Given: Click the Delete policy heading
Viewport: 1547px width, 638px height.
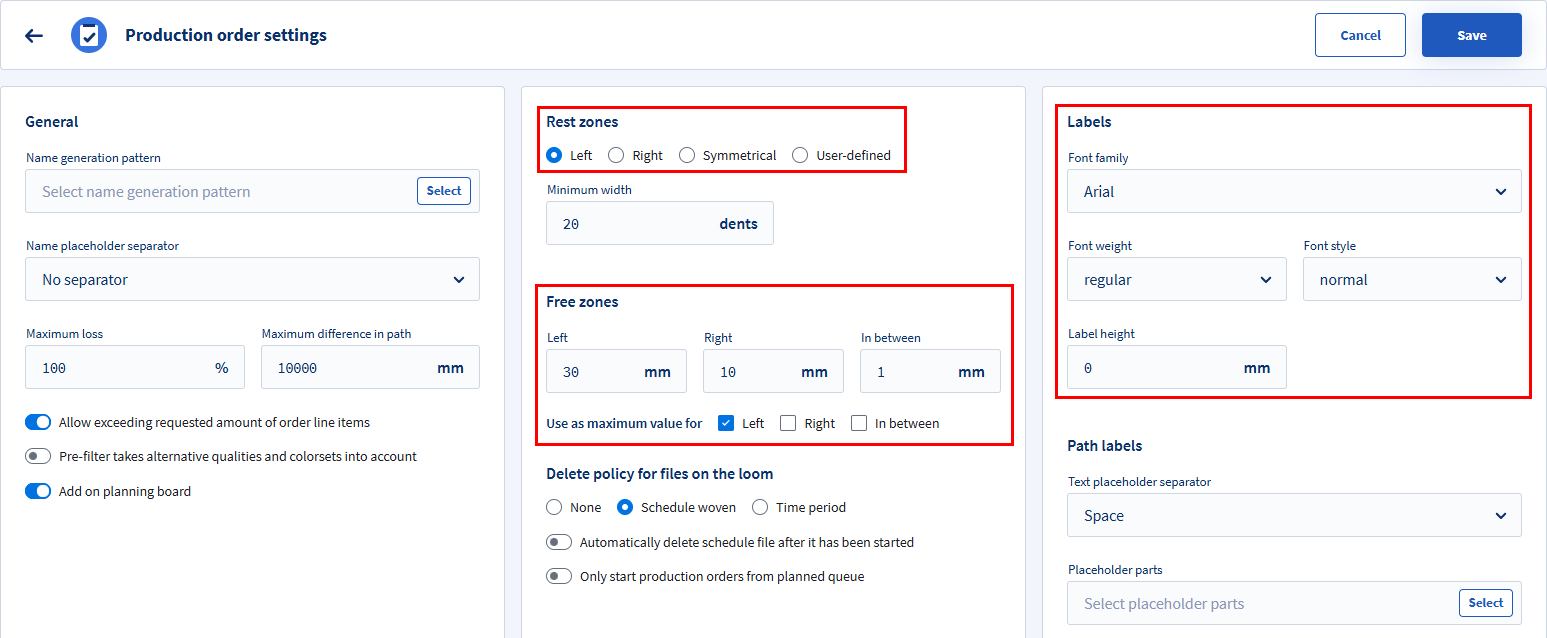Looking at the screenshot, I should 660,474.
